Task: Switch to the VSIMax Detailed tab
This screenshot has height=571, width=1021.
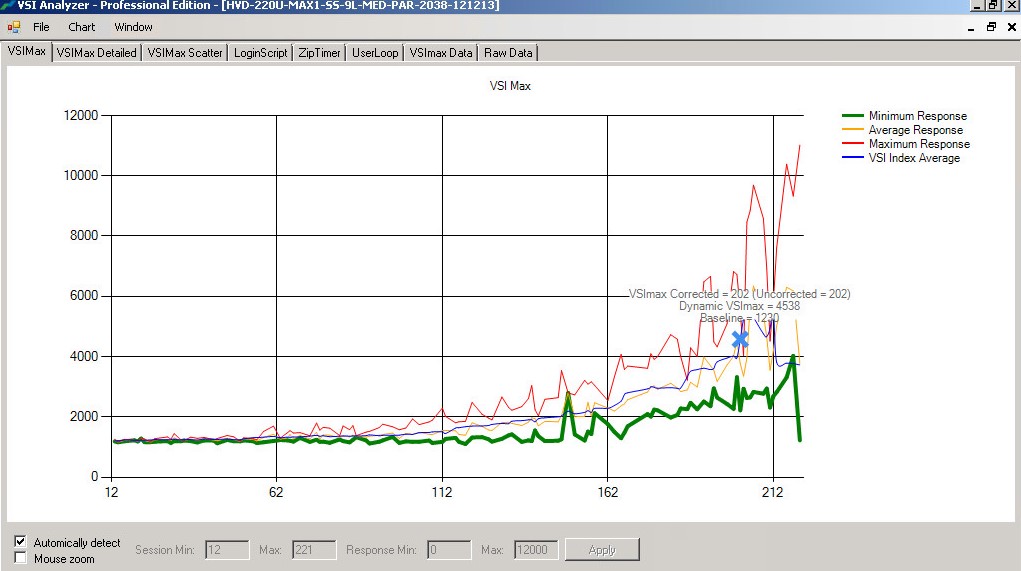Action: 96,53
